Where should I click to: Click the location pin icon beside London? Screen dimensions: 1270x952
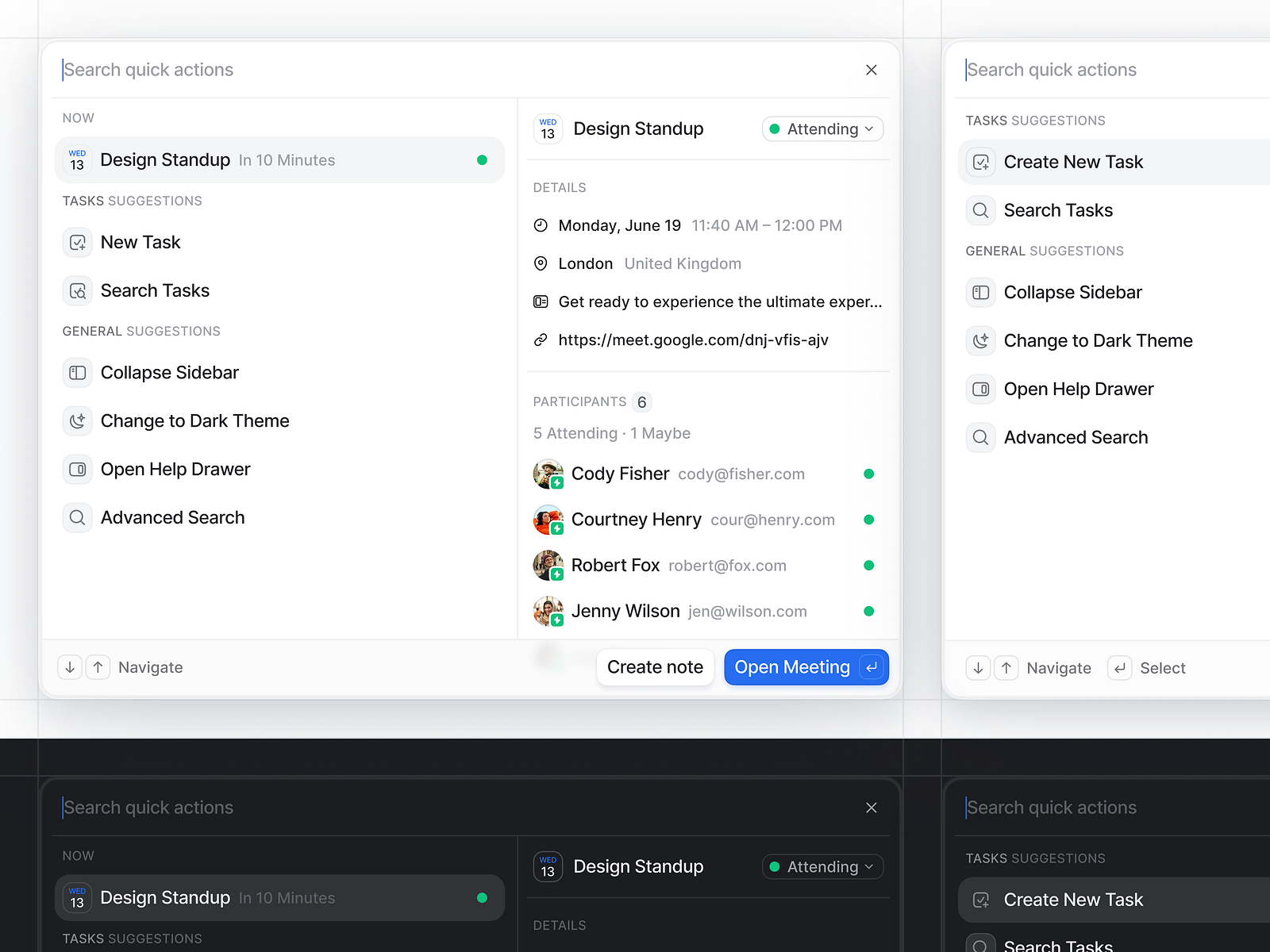[x=541, y=263]
